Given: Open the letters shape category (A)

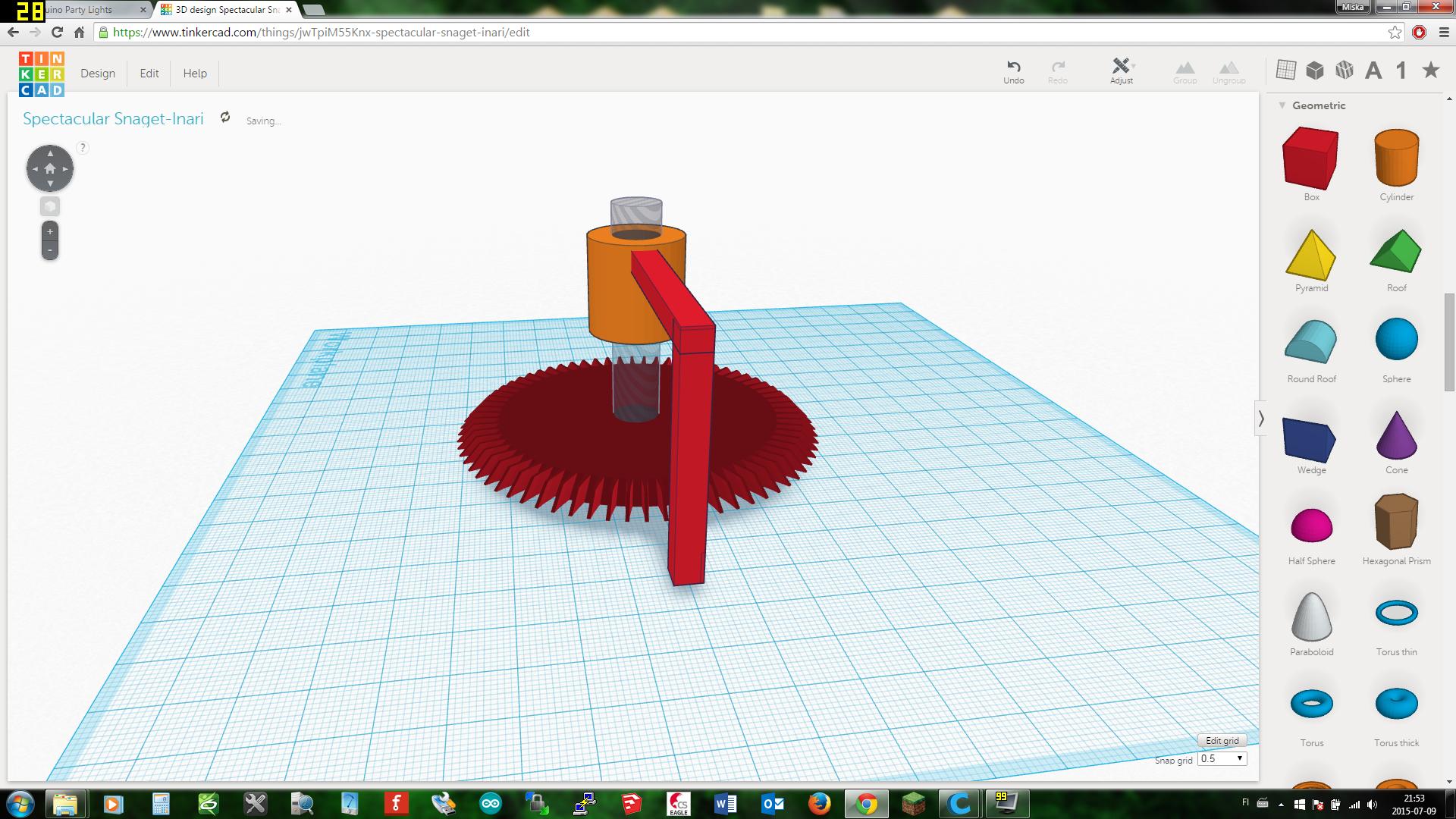Looking at the screenshot, I should tap(1373, 71).
